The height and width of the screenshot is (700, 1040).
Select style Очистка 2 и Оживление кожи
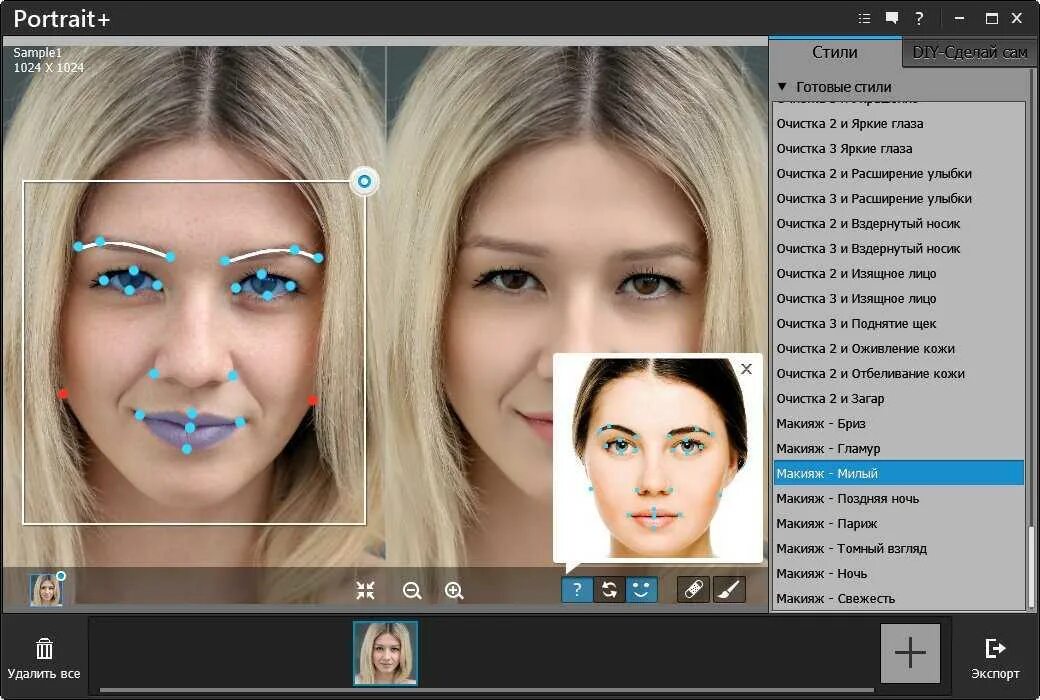tap(899, 348)
